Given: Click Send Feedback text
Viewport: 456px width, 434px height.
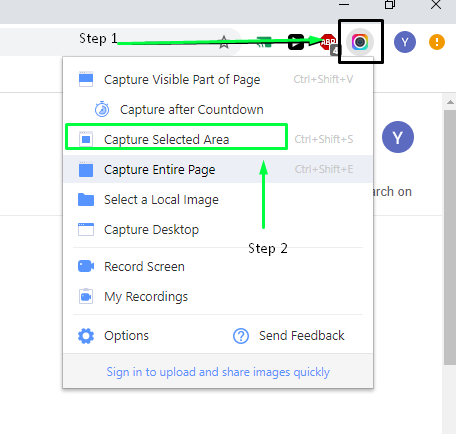Looking at the screenshot, I should [301, 335].
